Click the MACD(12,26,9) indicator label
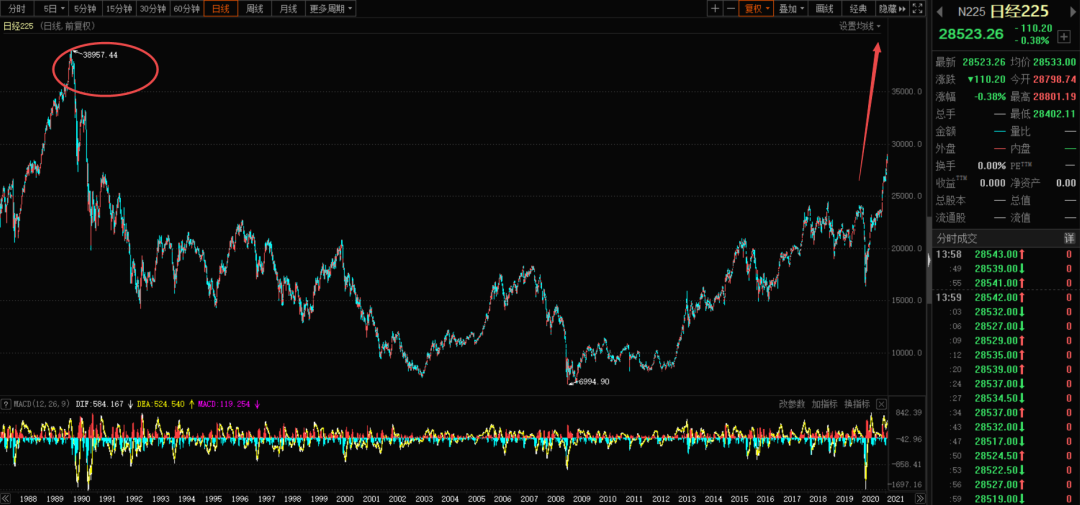This screenshot has height=505, width=1080. point(41,404)
